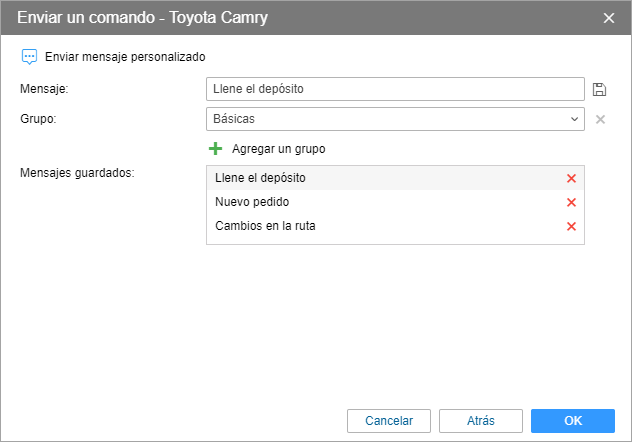Click the 'Mensajes guardados:' label

(77, 172)
